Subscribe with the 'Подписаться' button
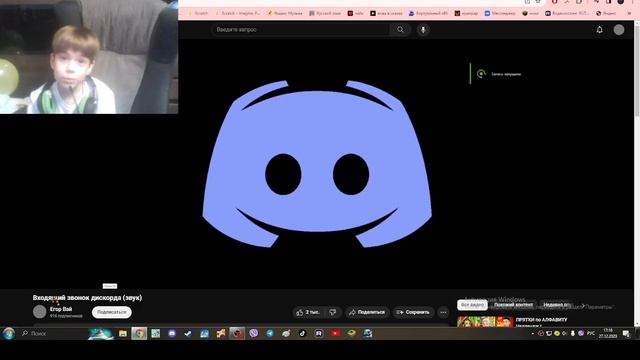Screen dimensions: 640x360 tap(112, 312)
